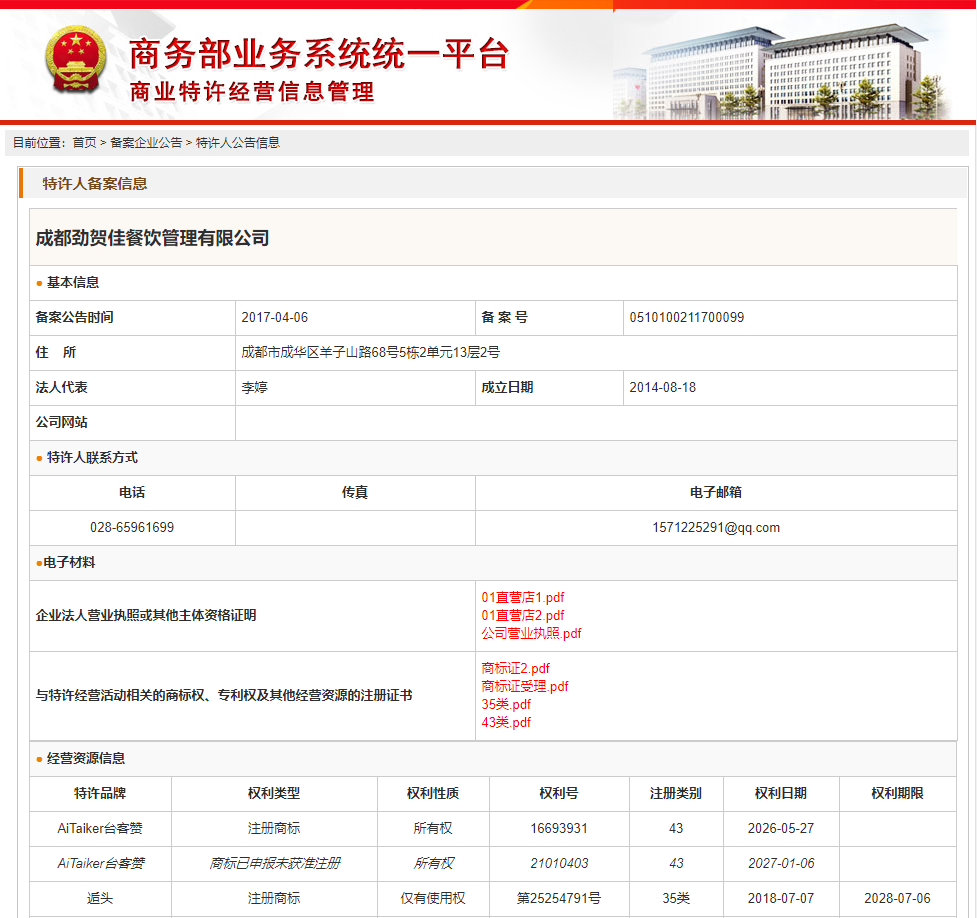This screenshot has height=918, width=977.
Task: Click the 法人代表 row label
Action: pos(62,388)
